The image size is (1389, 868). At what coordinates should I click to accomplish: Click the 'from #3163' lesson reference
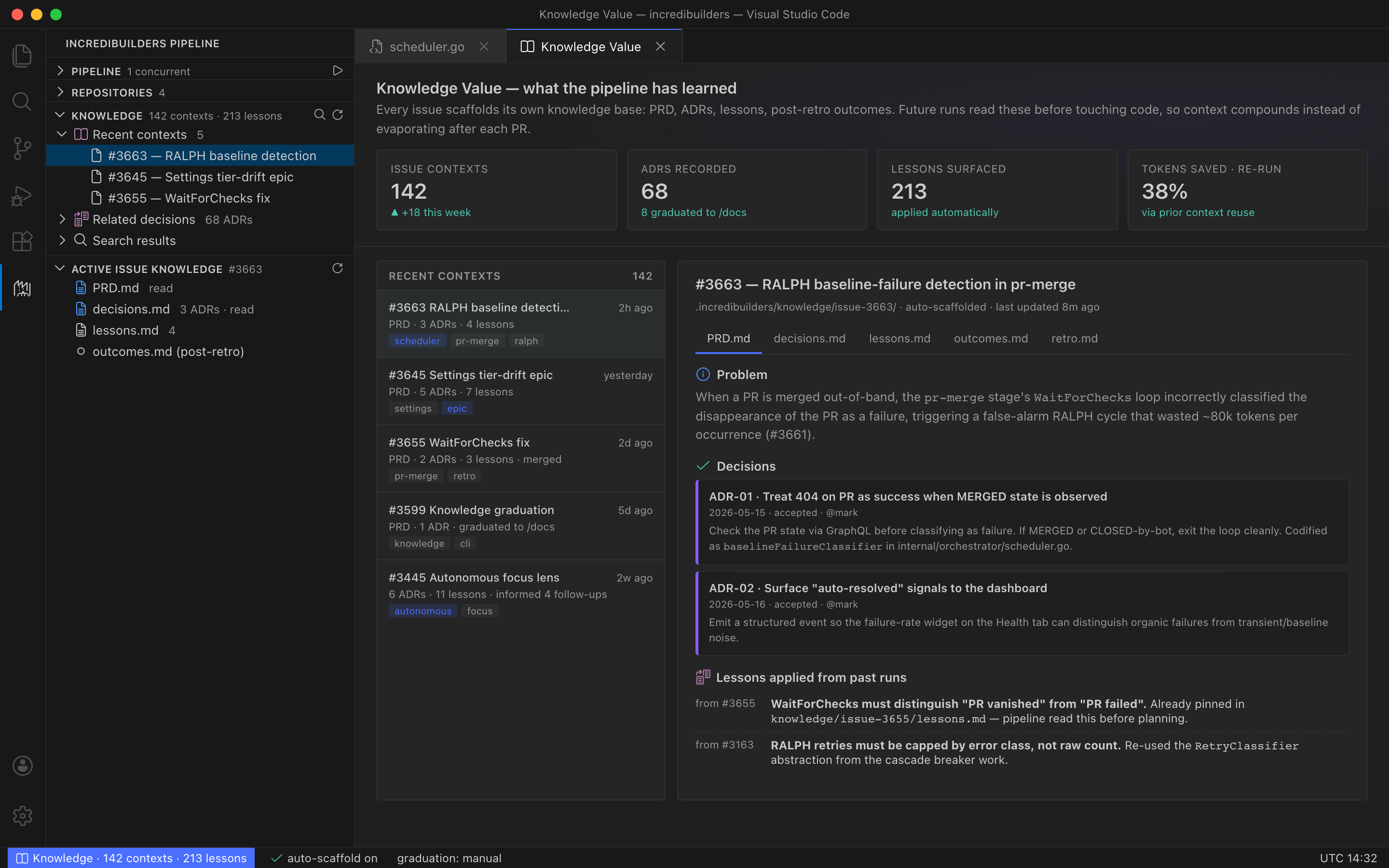(x=724, y=745)
